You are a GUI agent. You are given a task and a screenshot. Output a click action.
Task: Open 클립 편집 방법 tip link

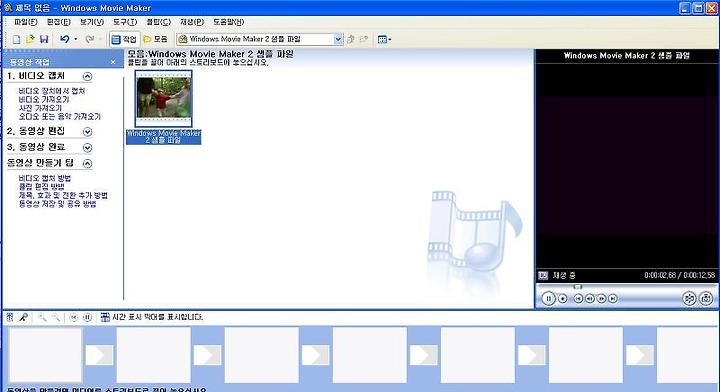tap(41, 187)
